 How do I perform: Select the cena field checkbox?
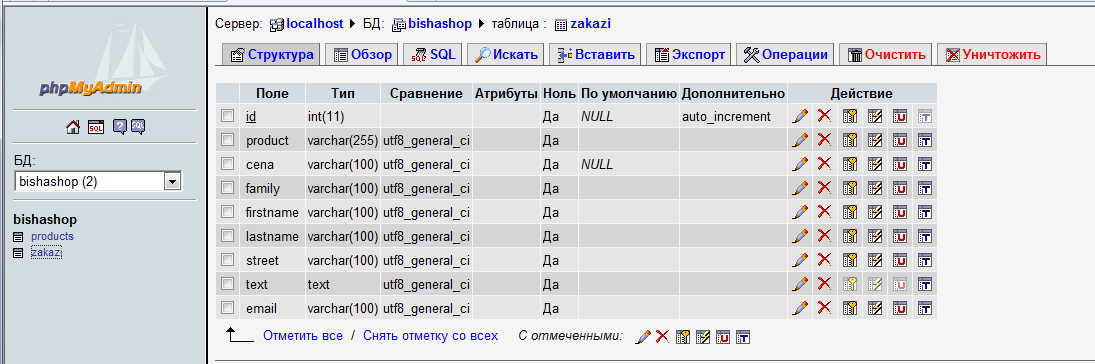[228, 163]
